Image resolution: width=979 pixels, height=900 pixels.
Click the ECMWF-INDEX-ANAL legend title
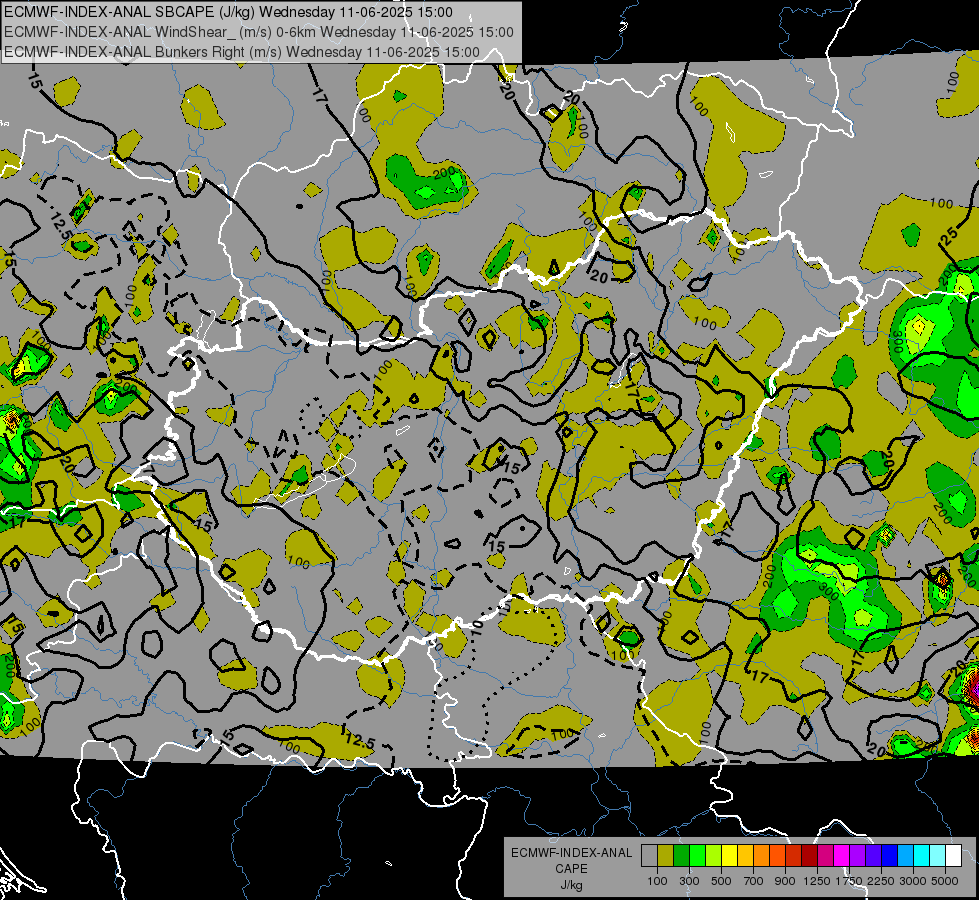coord(571,853)
